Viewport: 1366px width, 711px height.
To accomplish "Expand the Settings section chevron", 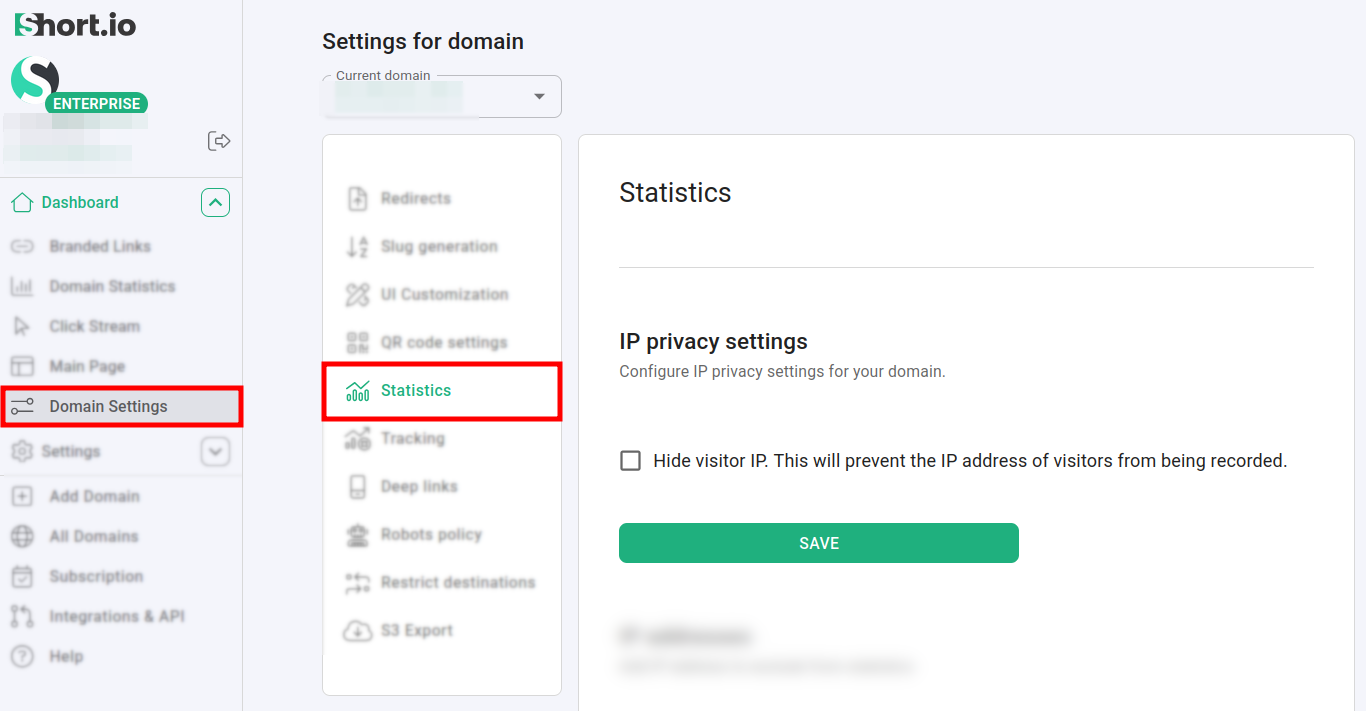I will coord(215,452).
